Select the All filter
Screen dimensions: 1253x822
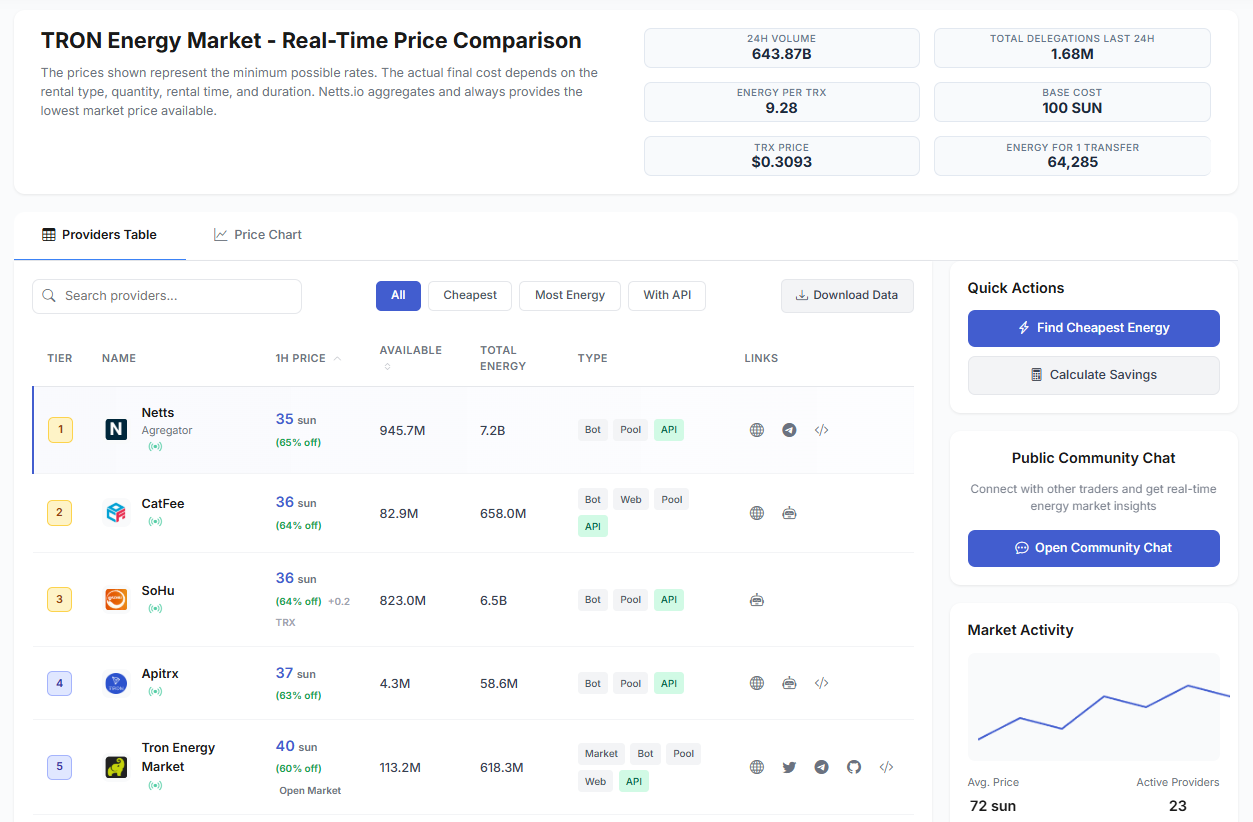[398, 295]
